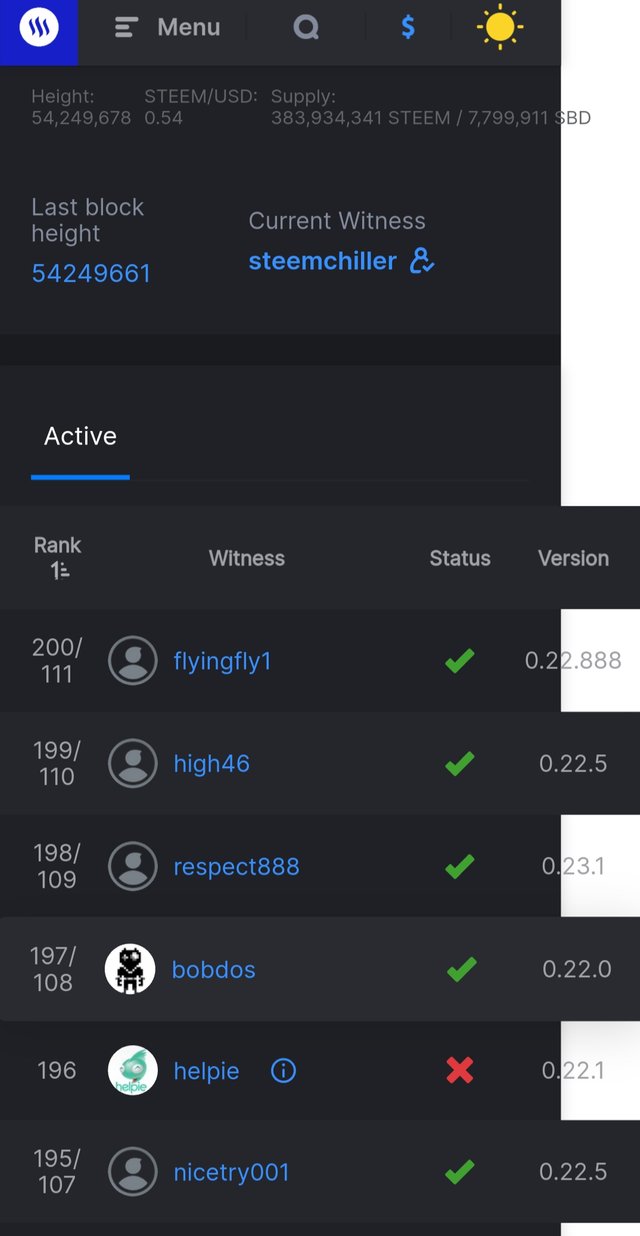
Task: Click the green check status for bobdos
Action: coord(460,969)
